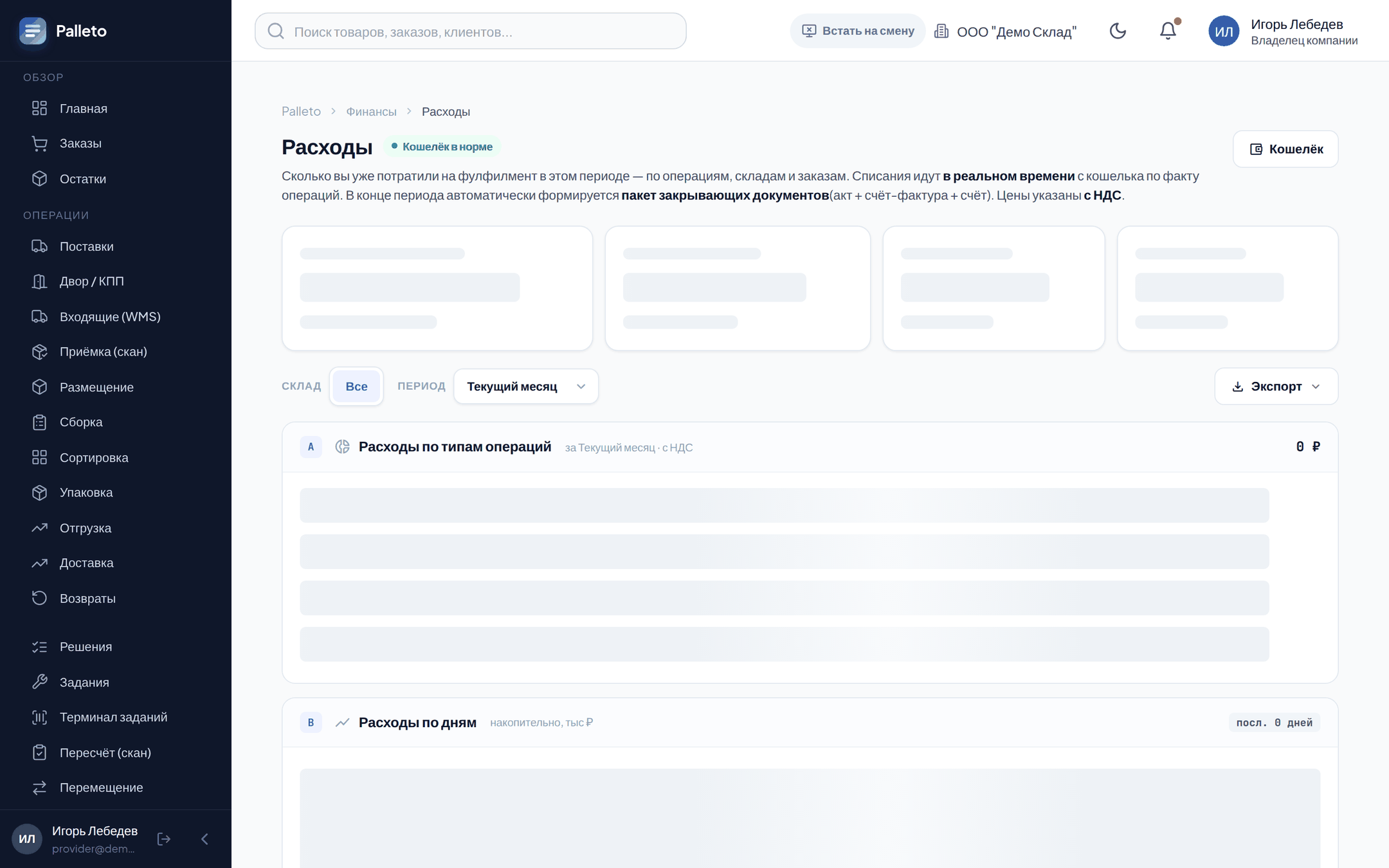Toggle dark mode moon icon

1118,31
